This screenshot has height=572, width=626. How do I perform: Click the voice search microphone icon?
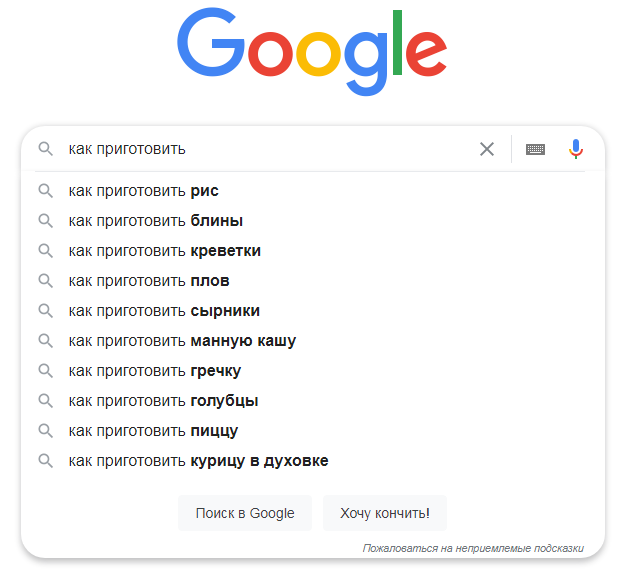[575, 149]
